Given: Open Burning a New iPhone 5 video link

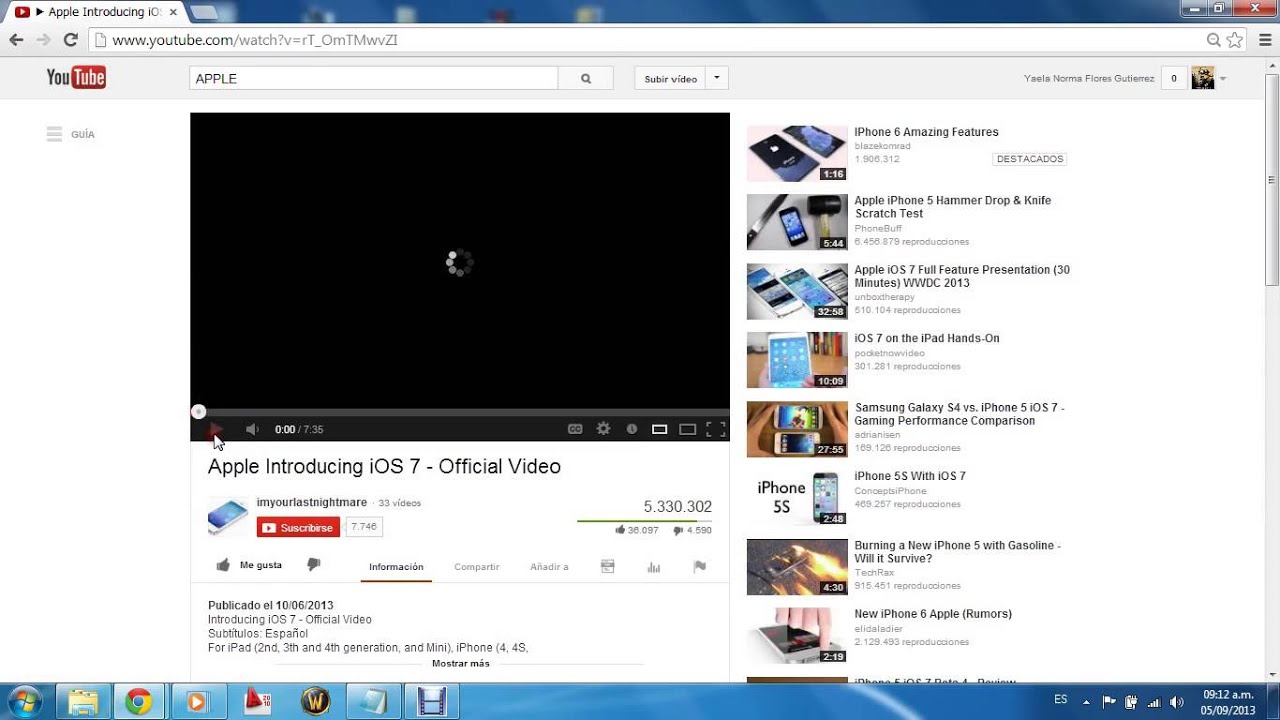Looking at the screenshot, I should click(x=957, y=552).
